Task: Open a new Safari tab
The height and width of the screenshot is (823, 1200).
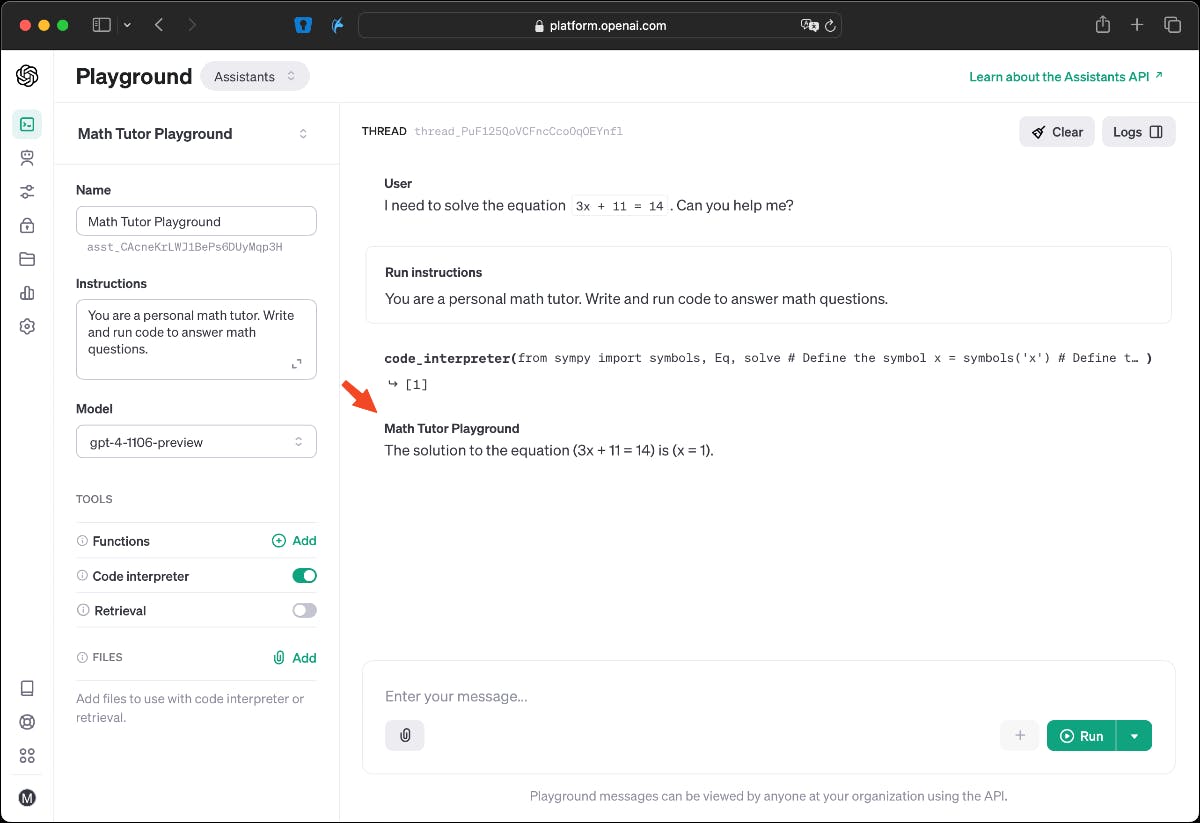Action: click(x=1137, y=25)
